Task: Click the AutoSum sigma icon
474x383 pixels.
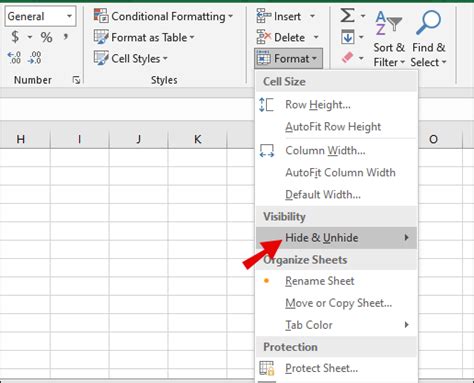Action: click(347, 15)
